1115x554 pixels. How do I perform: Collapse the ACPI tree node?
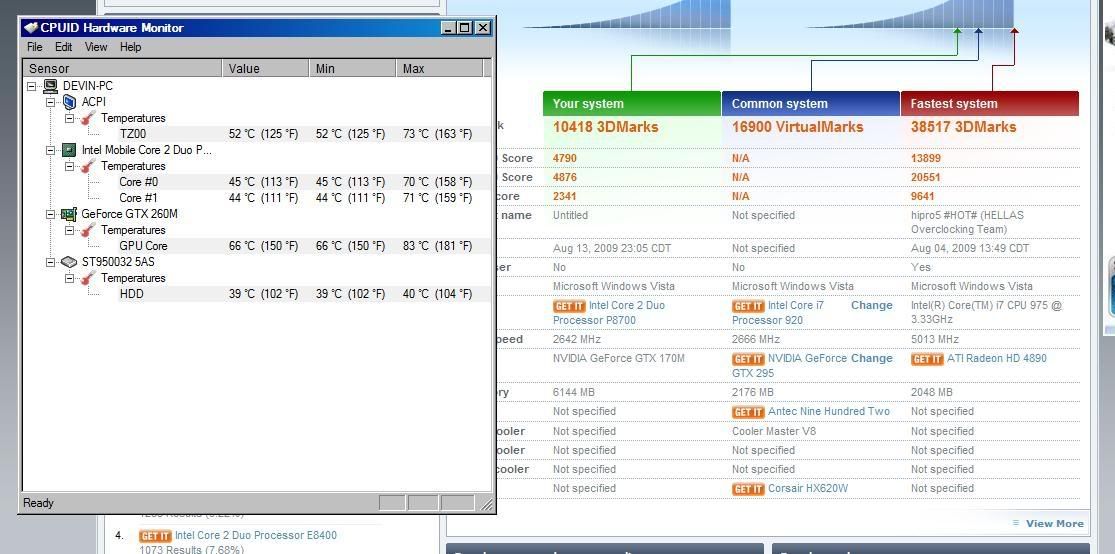coord(50,102)
